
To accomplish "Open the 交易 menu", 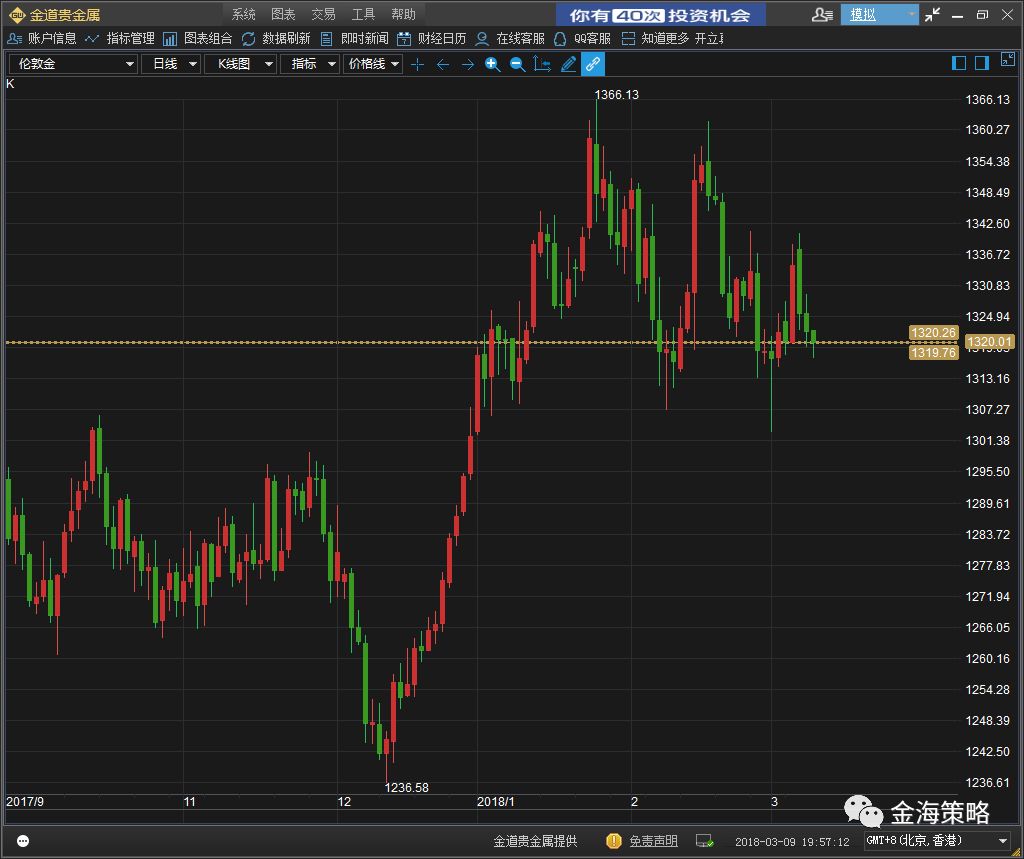I will [323, 14].
